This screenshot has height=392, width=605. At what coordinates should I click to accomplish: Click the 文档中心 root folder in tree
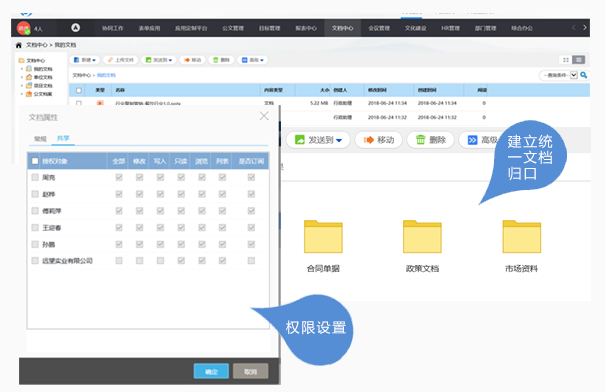[x=32, y=61]
